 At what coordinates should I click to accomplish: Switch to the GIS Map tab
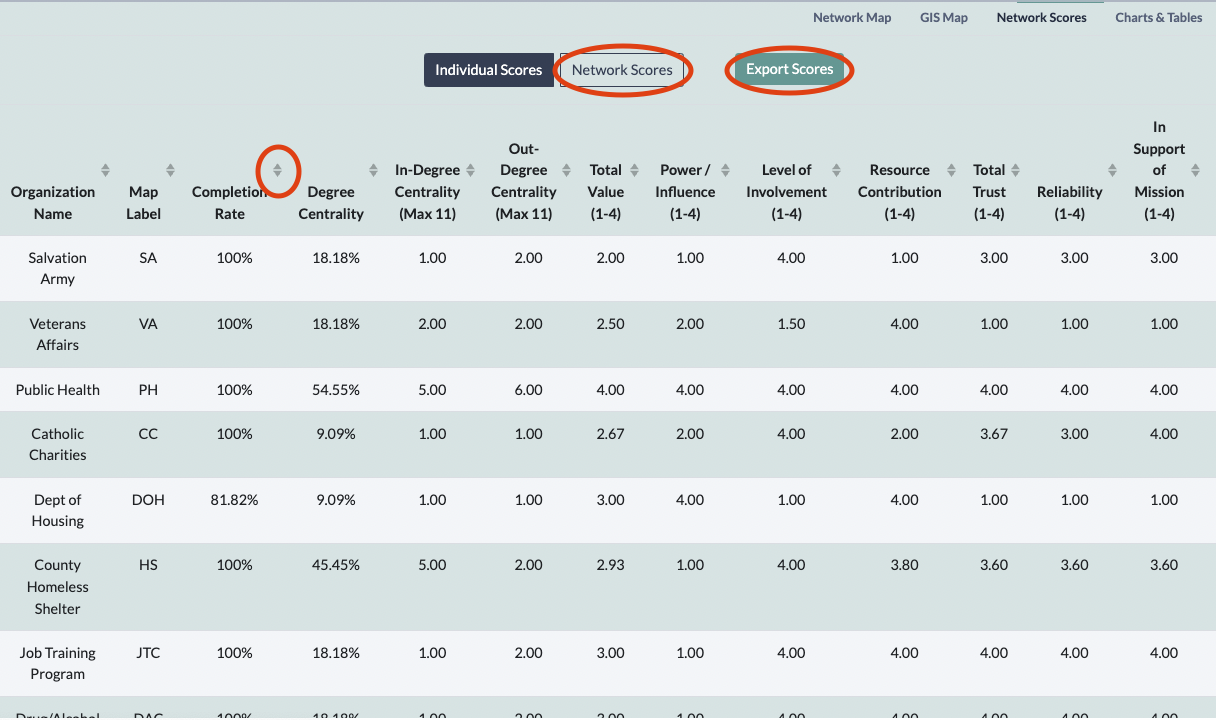tap(943, 17)
